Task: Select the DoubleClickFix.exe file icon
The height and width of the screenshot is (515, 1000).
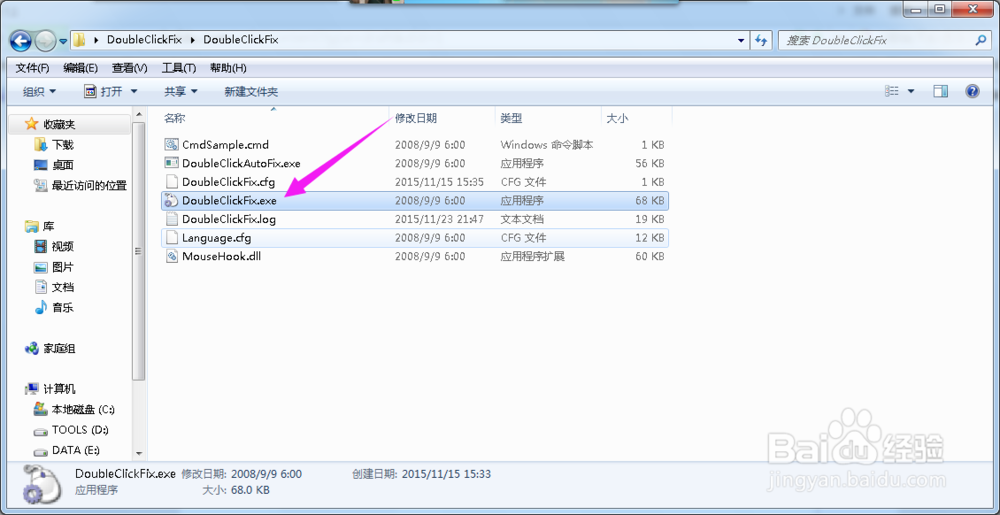Action: point(172,200)
